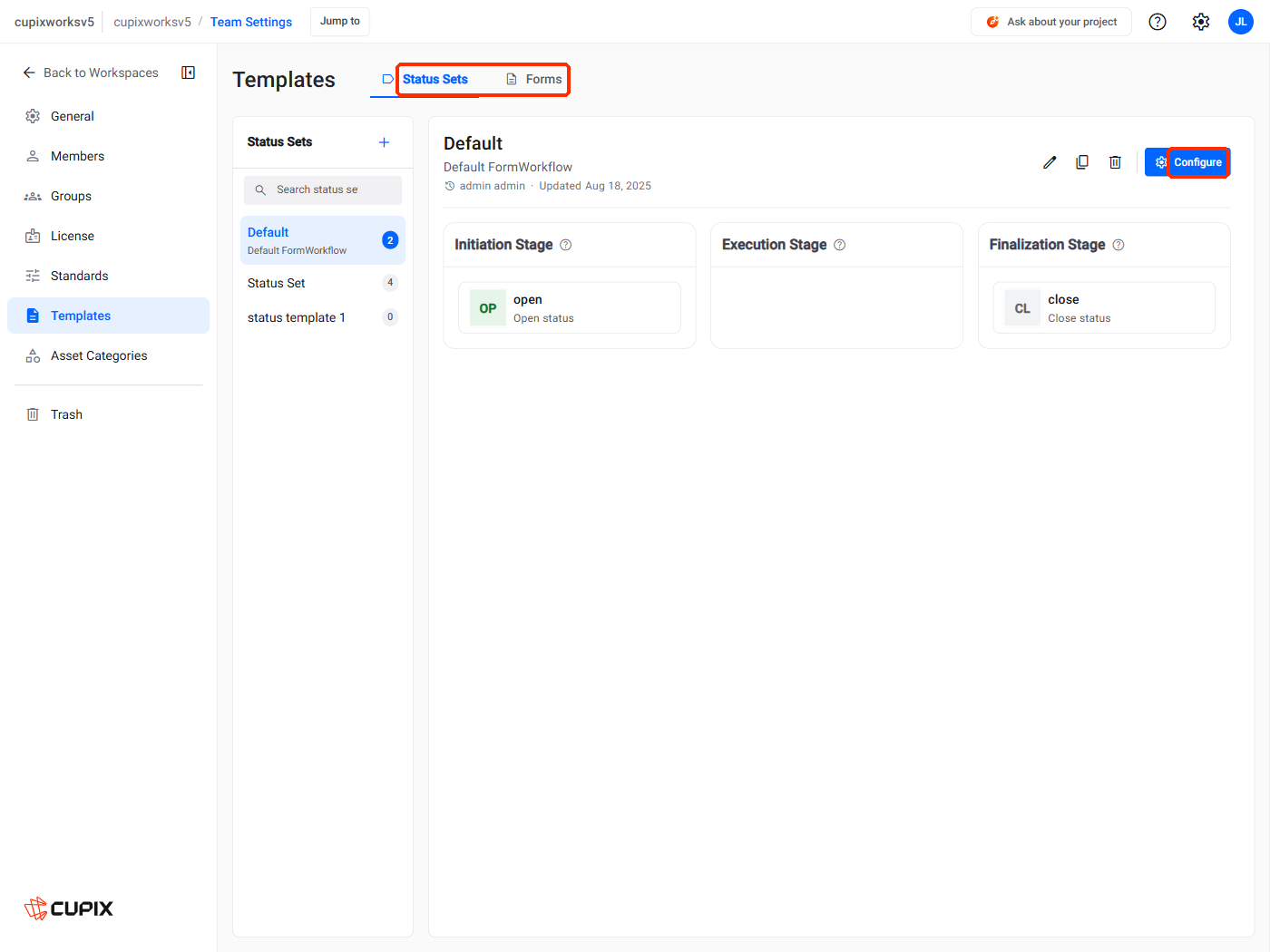Image resolution: width=1270 pixels, height=952 pixels.
Task: Click the 'admin admin' author text
Action: pyautogui.click(x=493, y=186)
